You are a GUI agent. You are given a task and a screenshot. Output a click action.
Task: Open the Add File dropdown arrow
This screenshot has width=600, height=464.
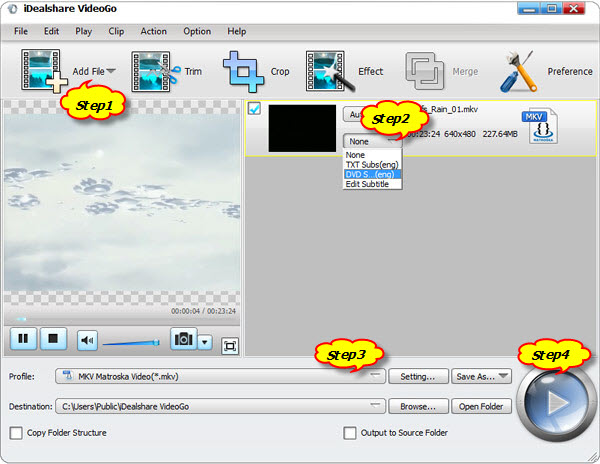(111, 71)
